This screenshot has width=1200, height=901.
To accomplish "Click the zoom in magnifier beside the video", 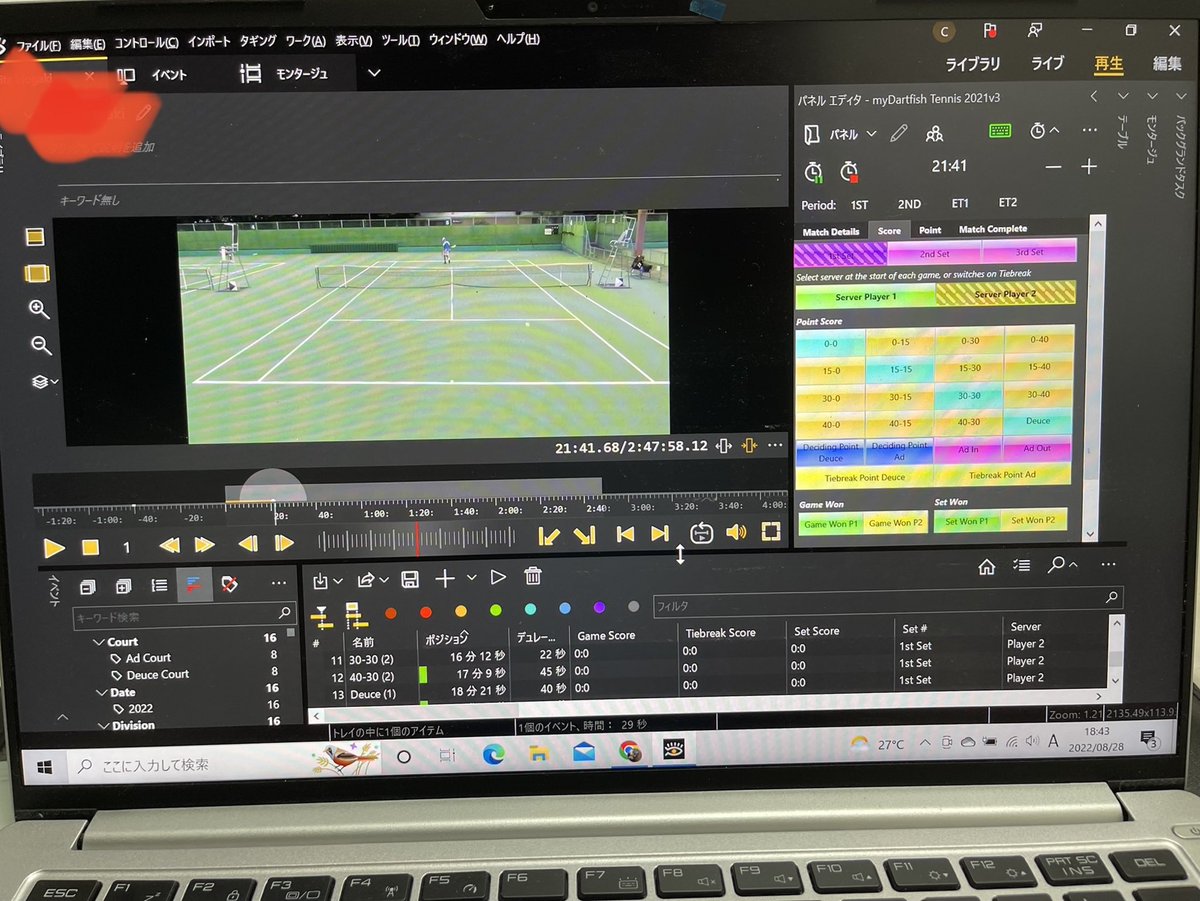I will pyautogui.click(x=39, y=309).
